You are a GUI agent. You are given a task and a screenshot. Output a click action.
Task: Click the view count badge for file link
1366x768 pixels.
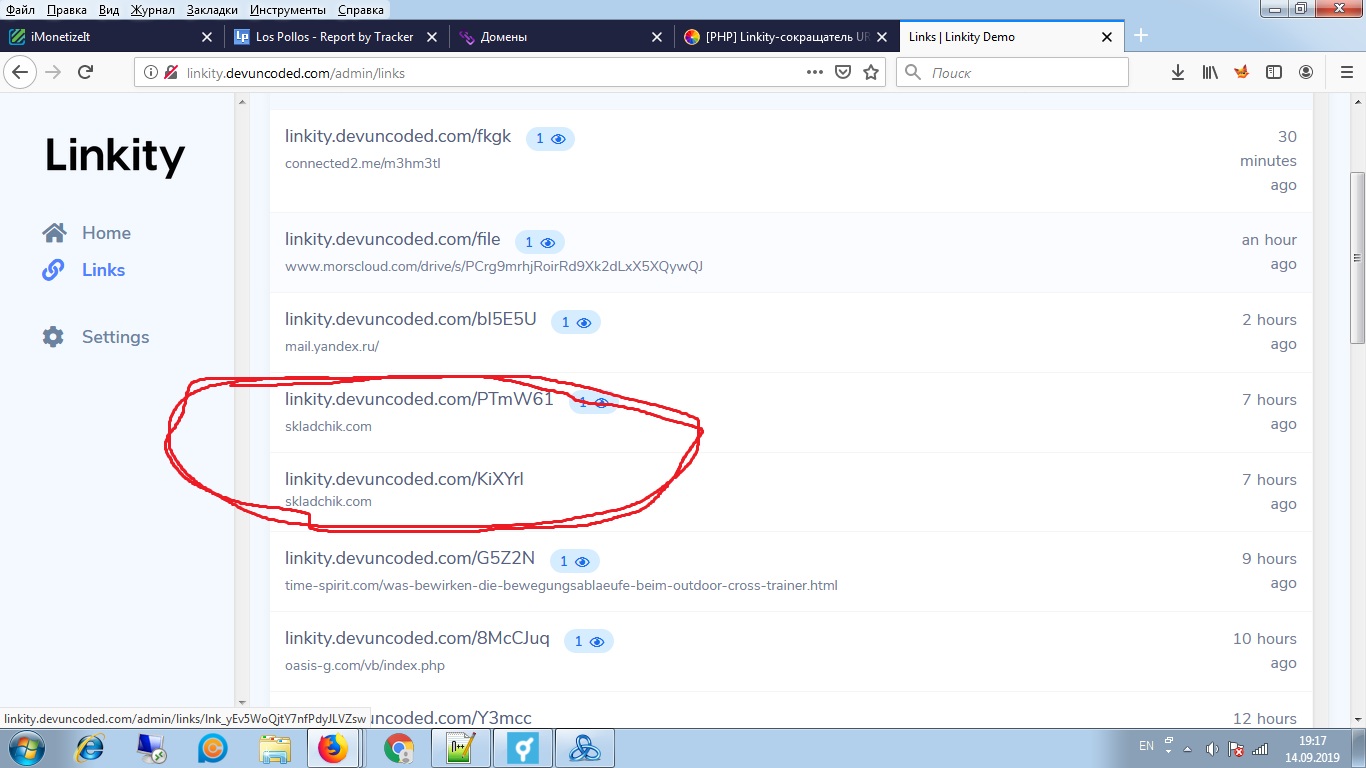(540, 242)
